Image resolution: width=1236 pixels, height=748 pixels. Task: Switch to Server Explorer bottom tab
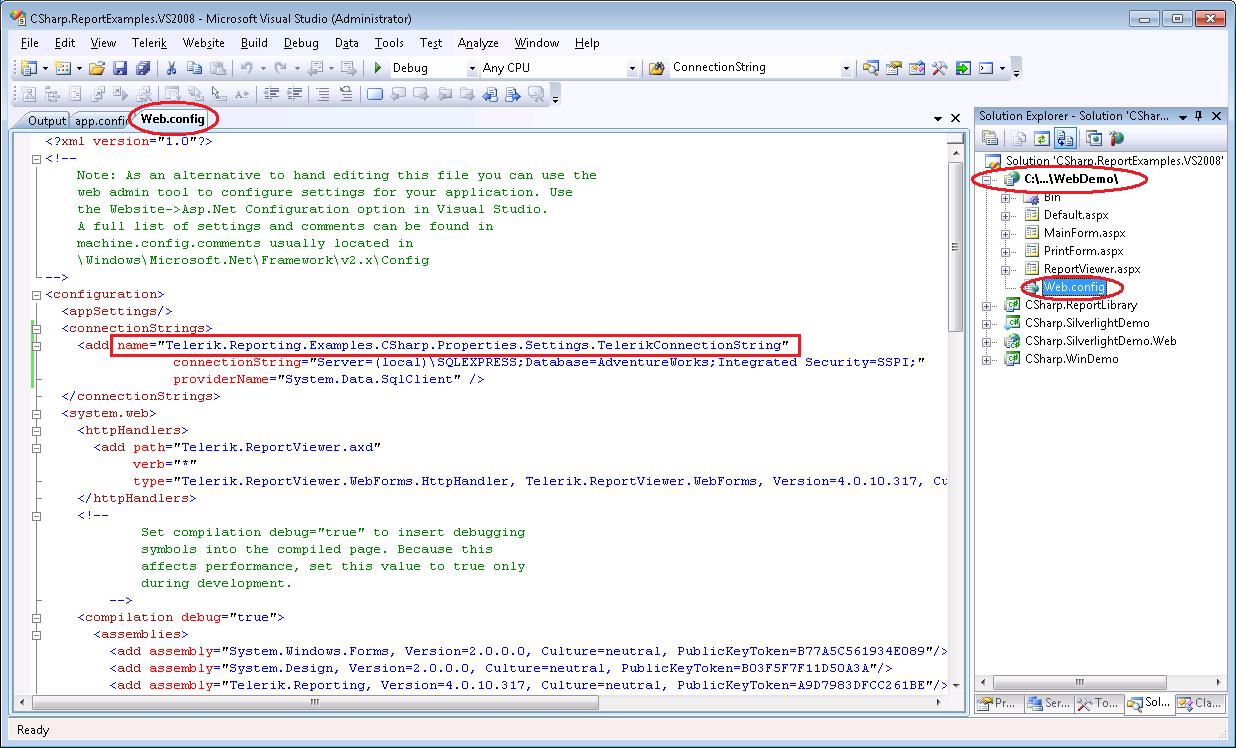(1049, 703)
